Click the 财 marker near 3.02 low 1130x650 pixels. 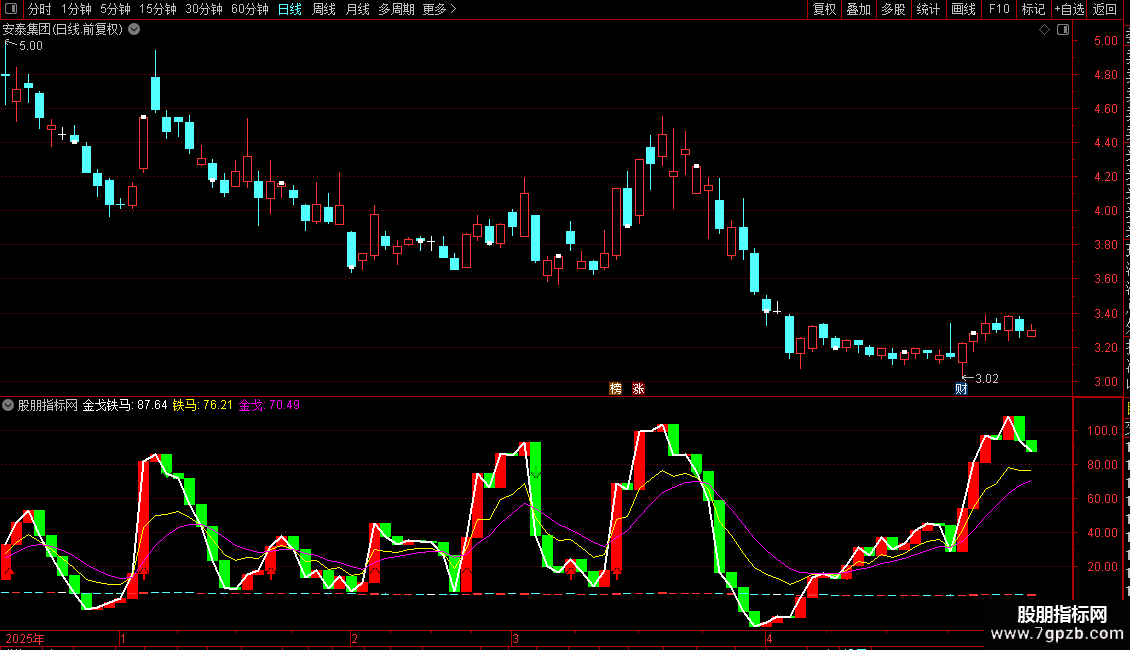pos(961,389)
